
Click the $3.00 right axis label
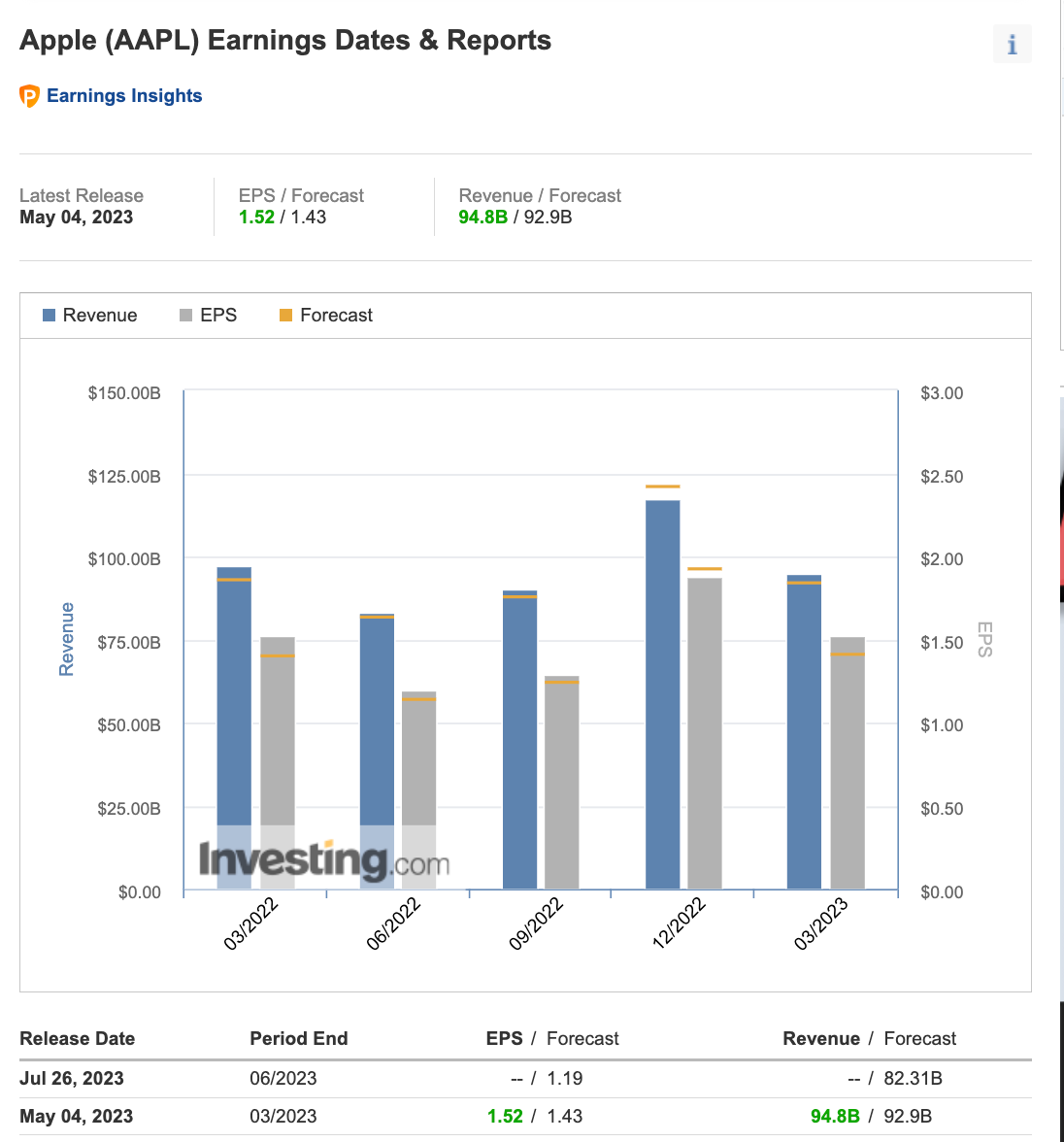coord(942,393)
